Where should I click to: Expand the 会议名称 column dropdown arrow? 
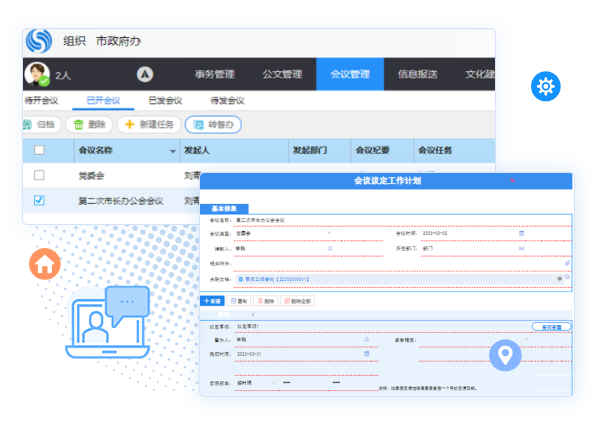tap(173, 151)
